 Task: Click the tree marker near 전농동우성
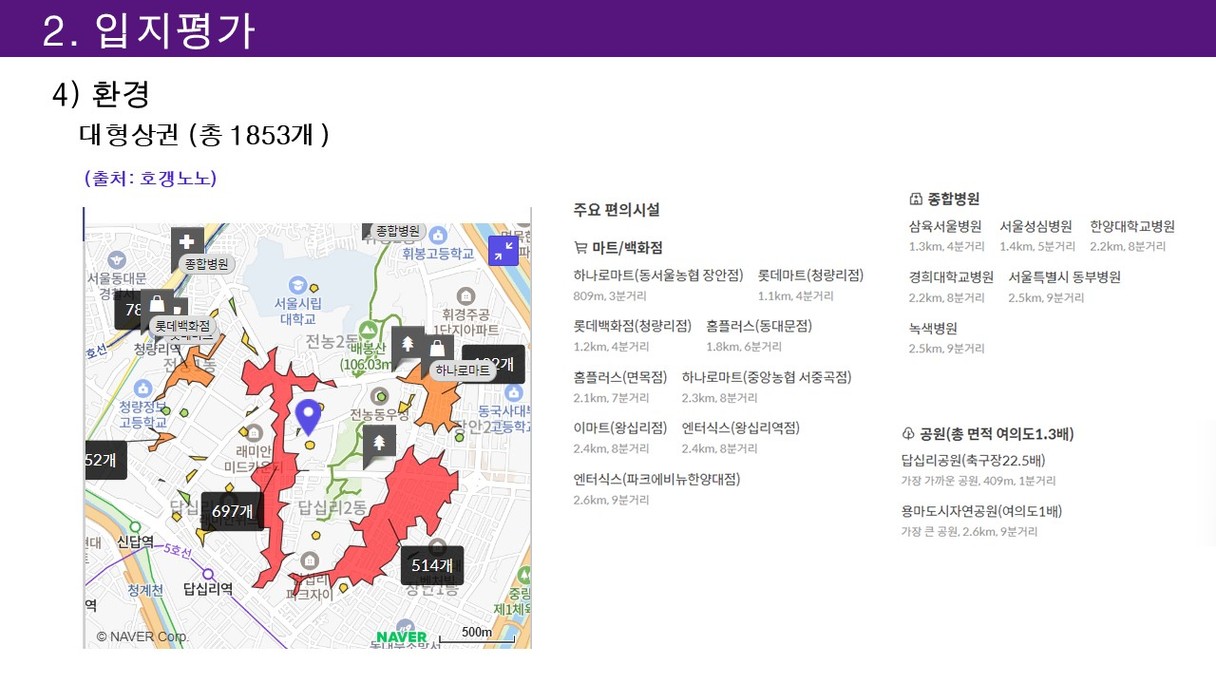379,443
